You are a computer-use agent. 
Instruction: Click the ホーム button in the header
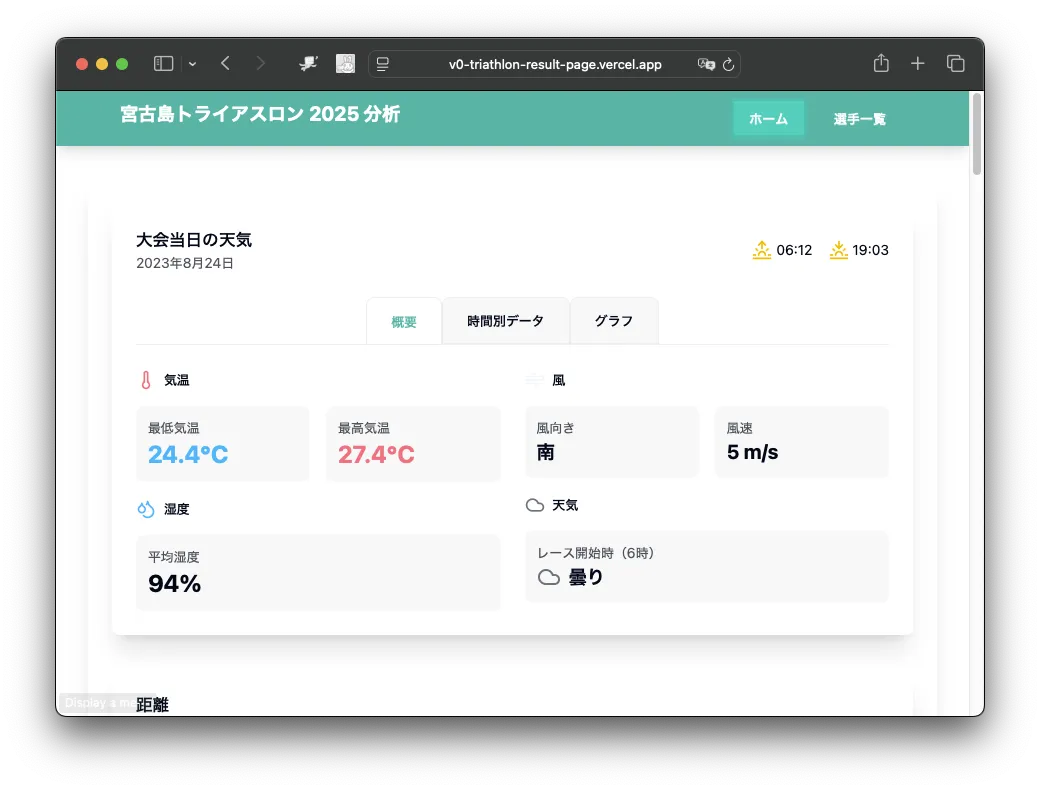pyautogui.click(x=768, y=118)
